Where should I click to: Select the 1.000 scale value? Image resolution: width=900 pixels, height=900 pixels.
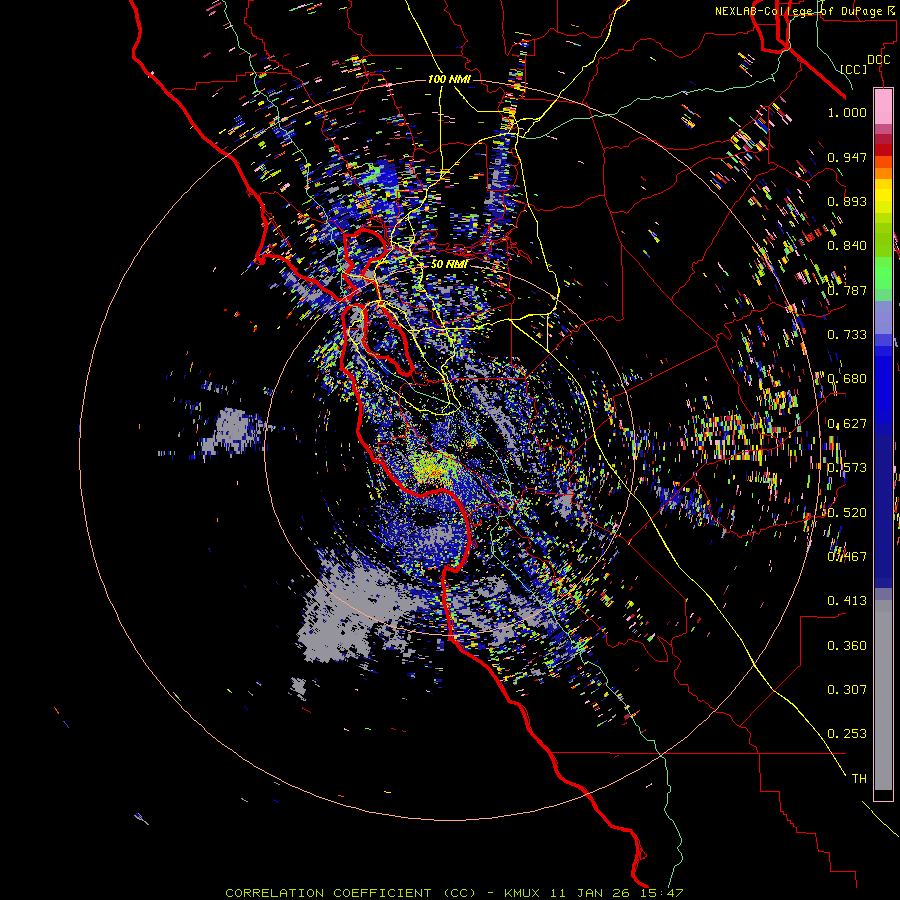(x=847, y=112)
